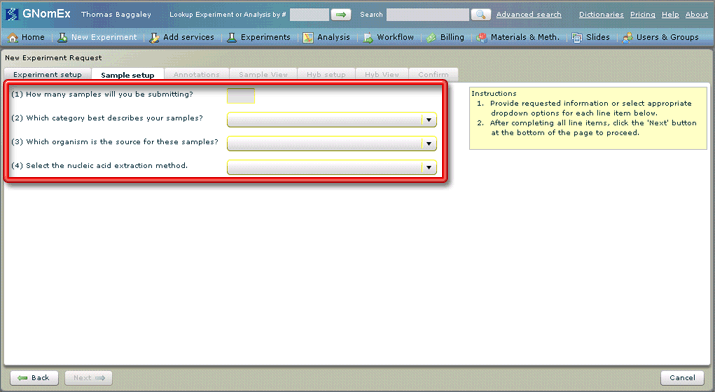This screenshot has width=715, height=392.
Task: Click the Materials & Meth. icon
Action: pos(482,37)
